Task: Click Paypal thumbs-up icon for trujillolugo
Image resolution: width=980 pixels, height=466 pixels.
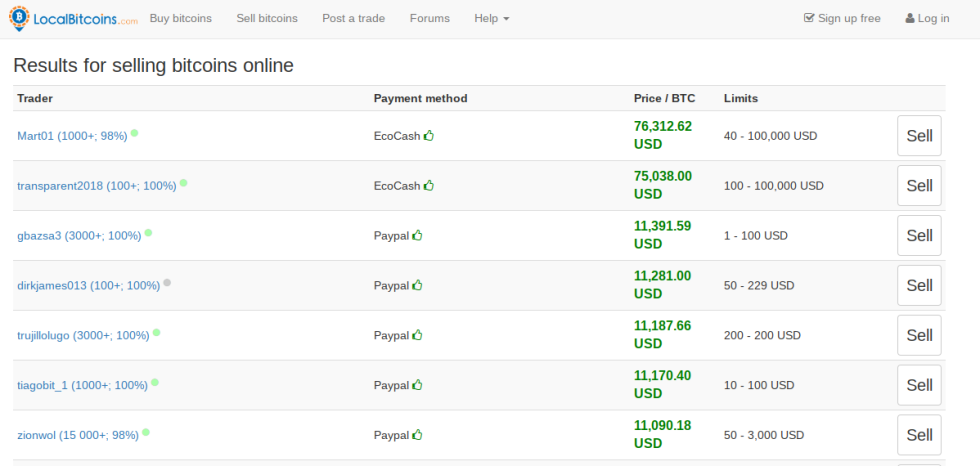Action: pyautogui.click(x=417, y=335)
